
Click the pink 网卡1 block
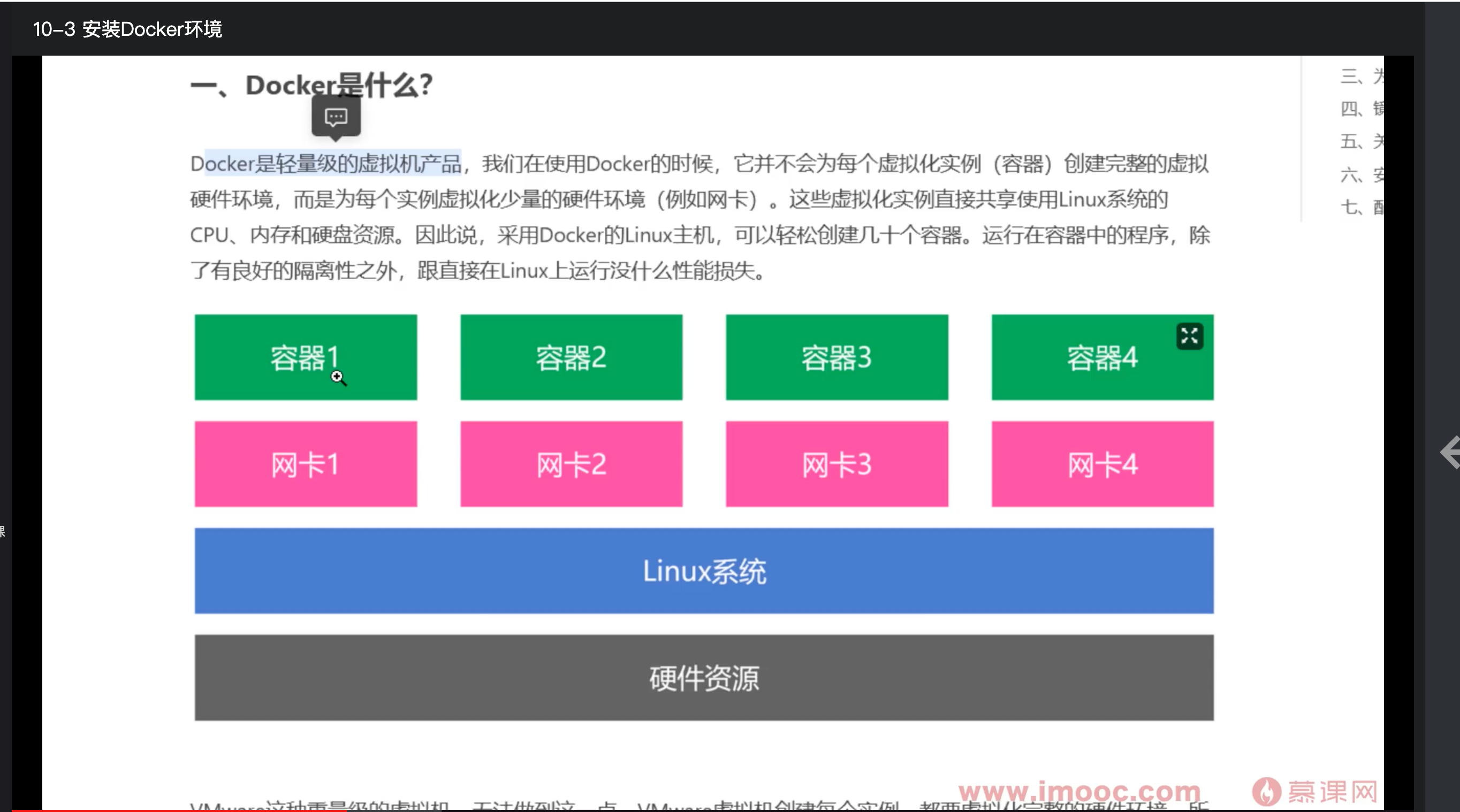pyautogui.click(x=306, y=464)
